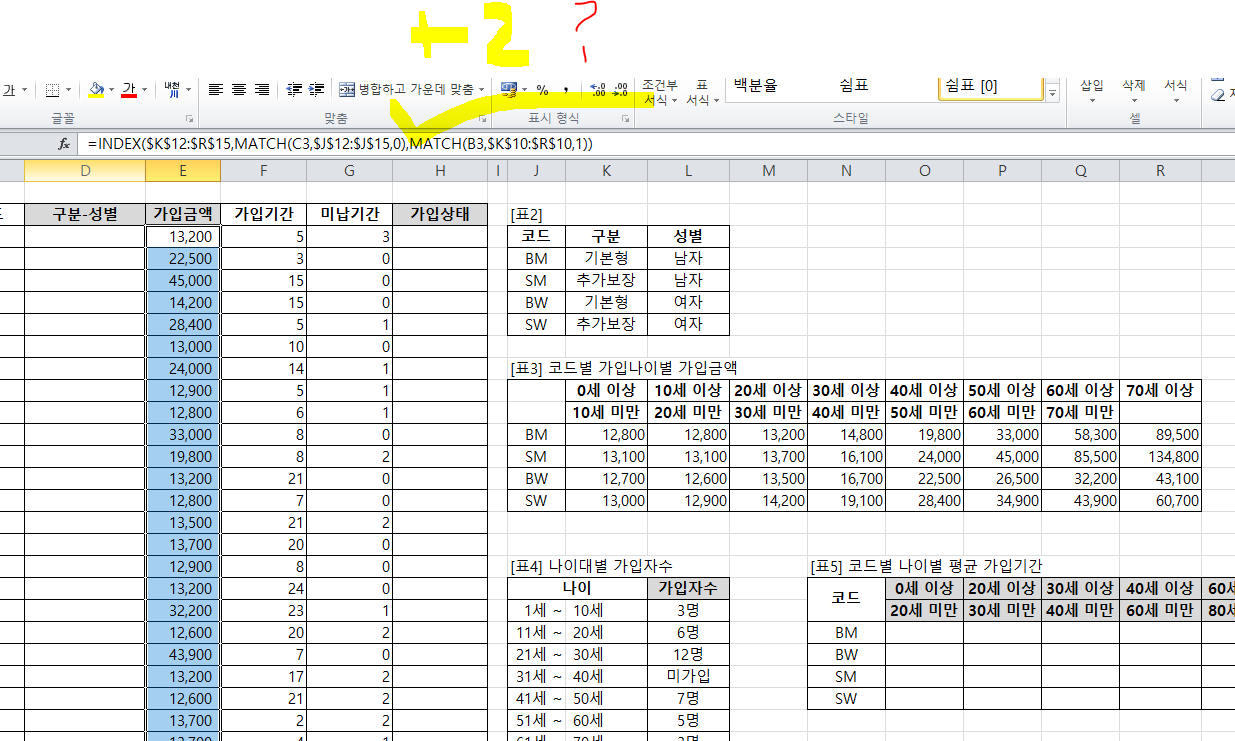The height and width of the screenshot is (741, 1235).
Task: Apply the comma style number format
Action: click(x=565, y=90)
